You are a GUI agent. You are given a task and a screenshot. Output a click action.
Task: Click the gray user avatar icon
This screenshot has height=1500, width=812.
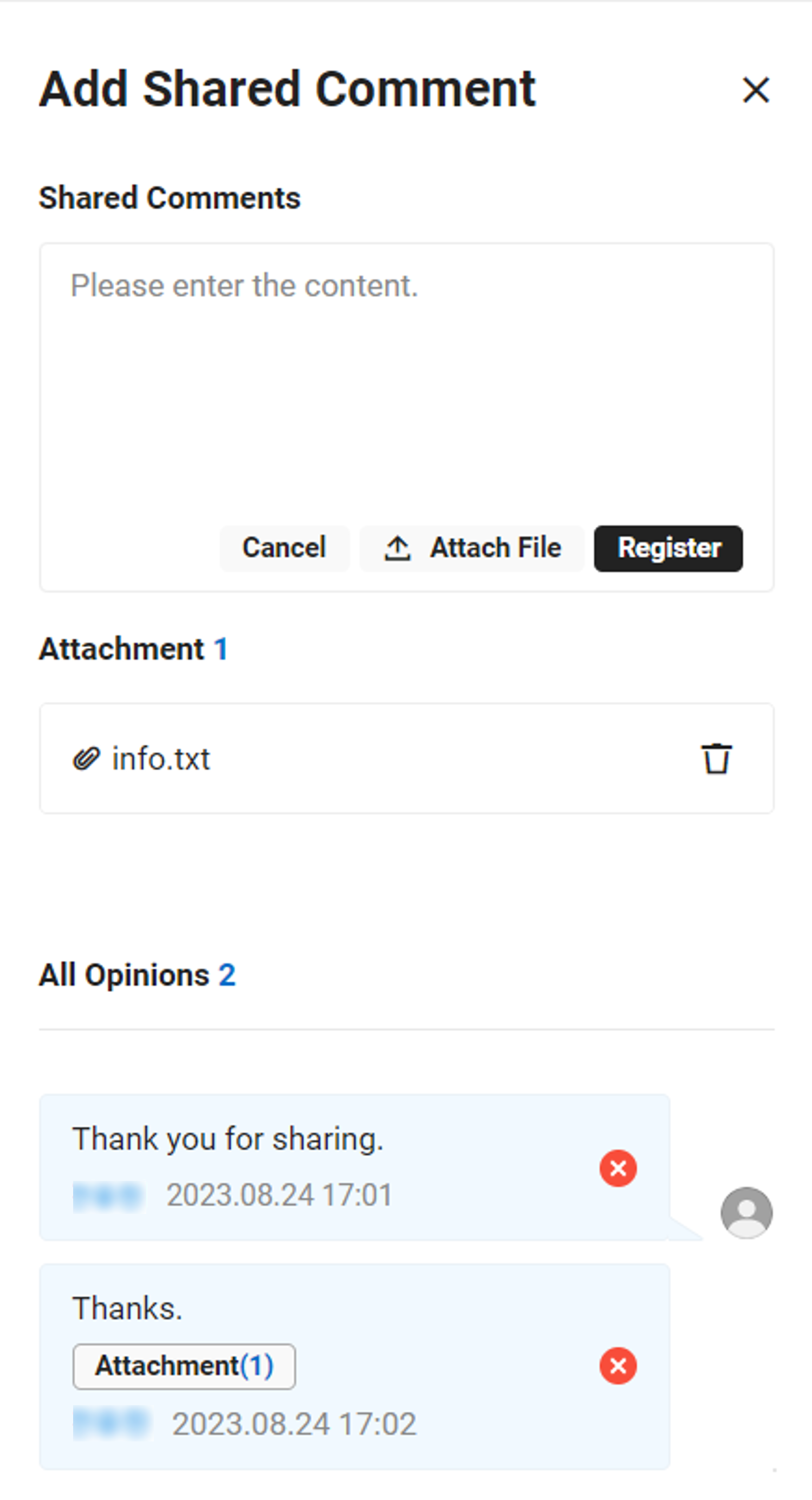coord(746,1213)
